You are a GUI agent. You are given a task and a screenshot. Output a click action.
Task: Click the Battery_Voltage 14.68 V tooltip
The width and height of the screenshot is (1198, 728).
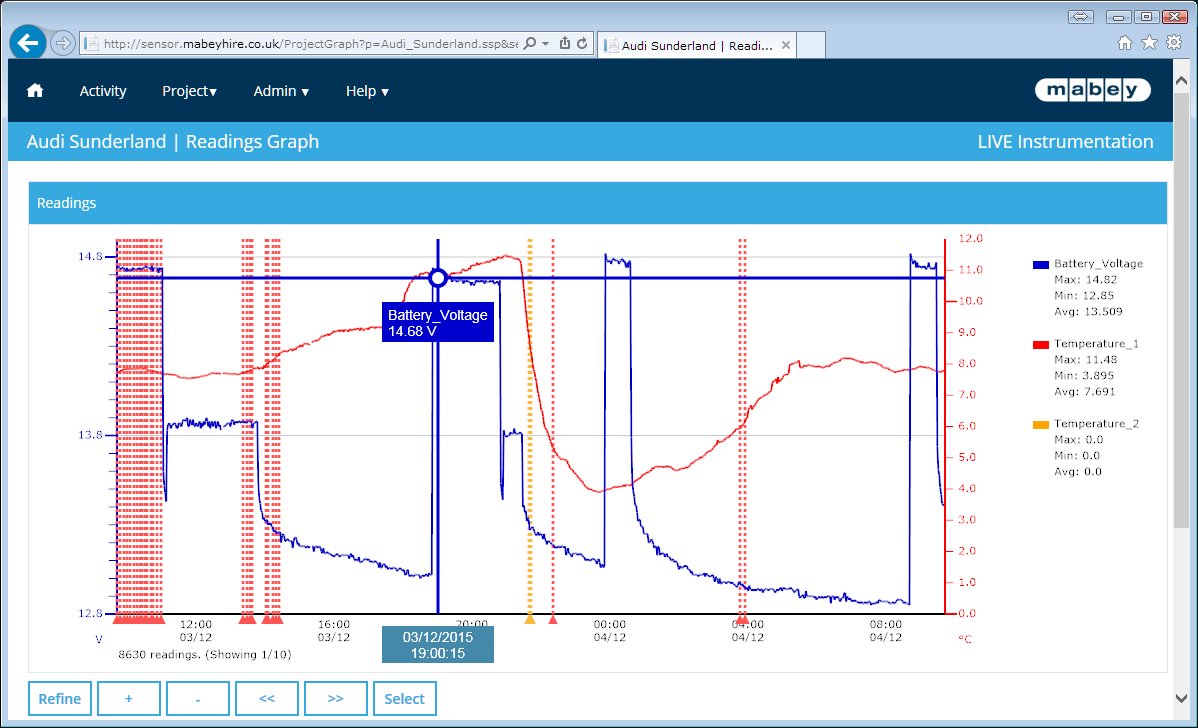pos(438,322)
